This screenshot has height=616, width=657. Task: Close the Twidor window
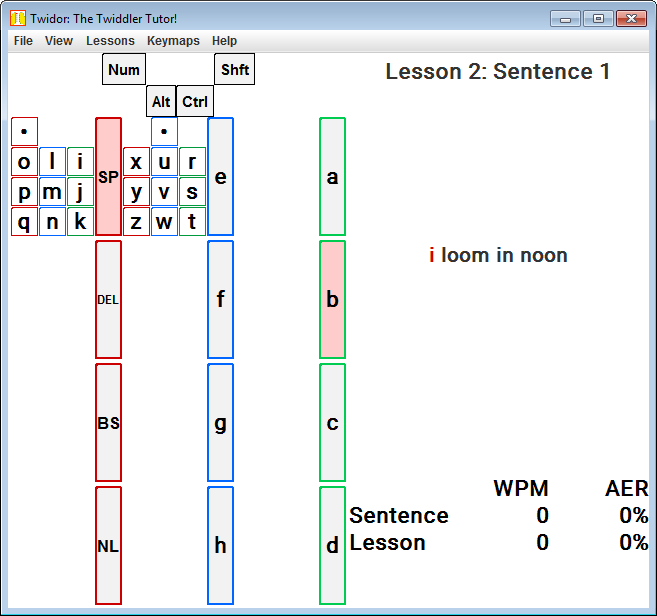click(631, 19)
